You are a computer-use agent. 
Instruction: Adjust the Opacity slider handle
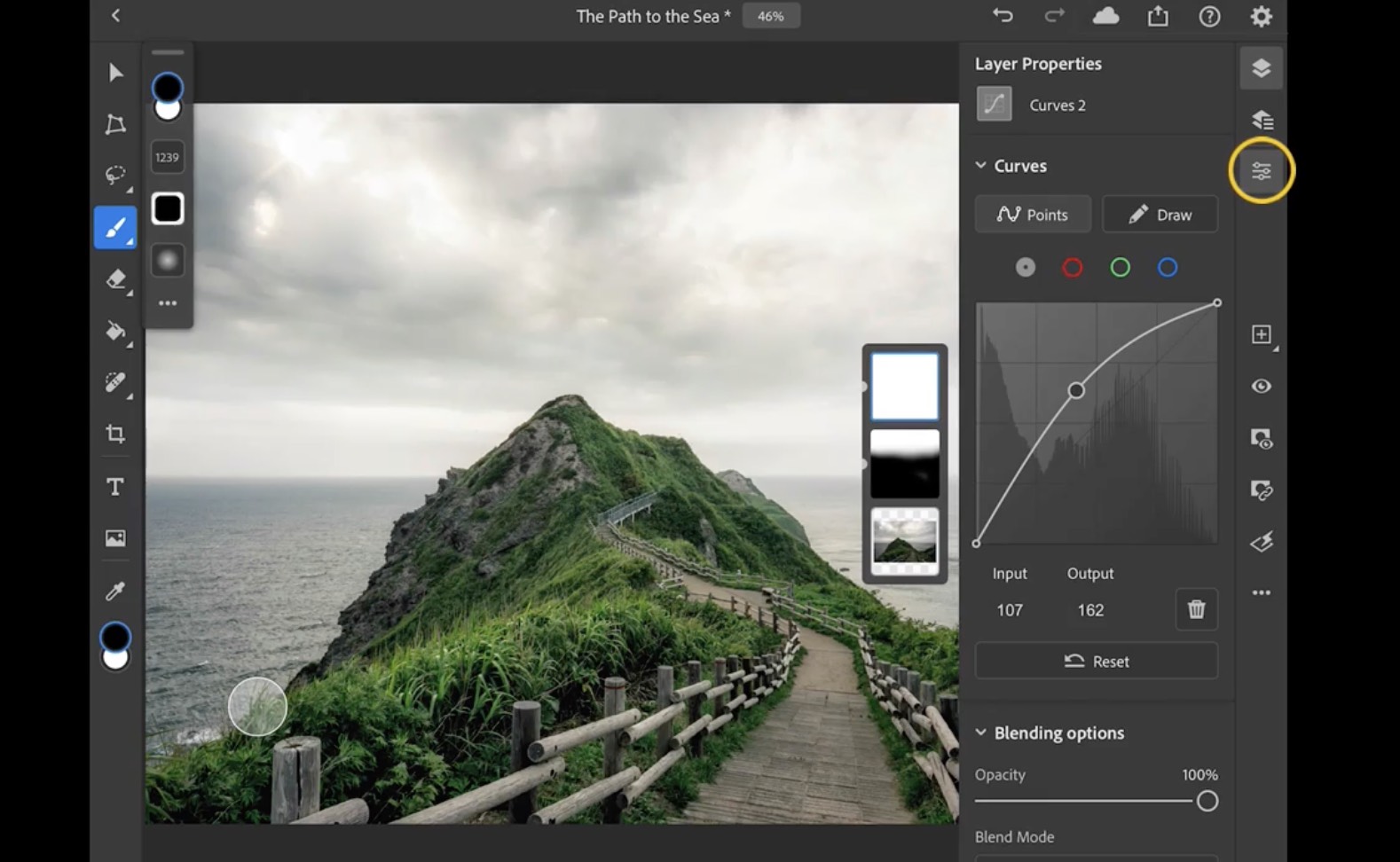tap(1207, 801)
